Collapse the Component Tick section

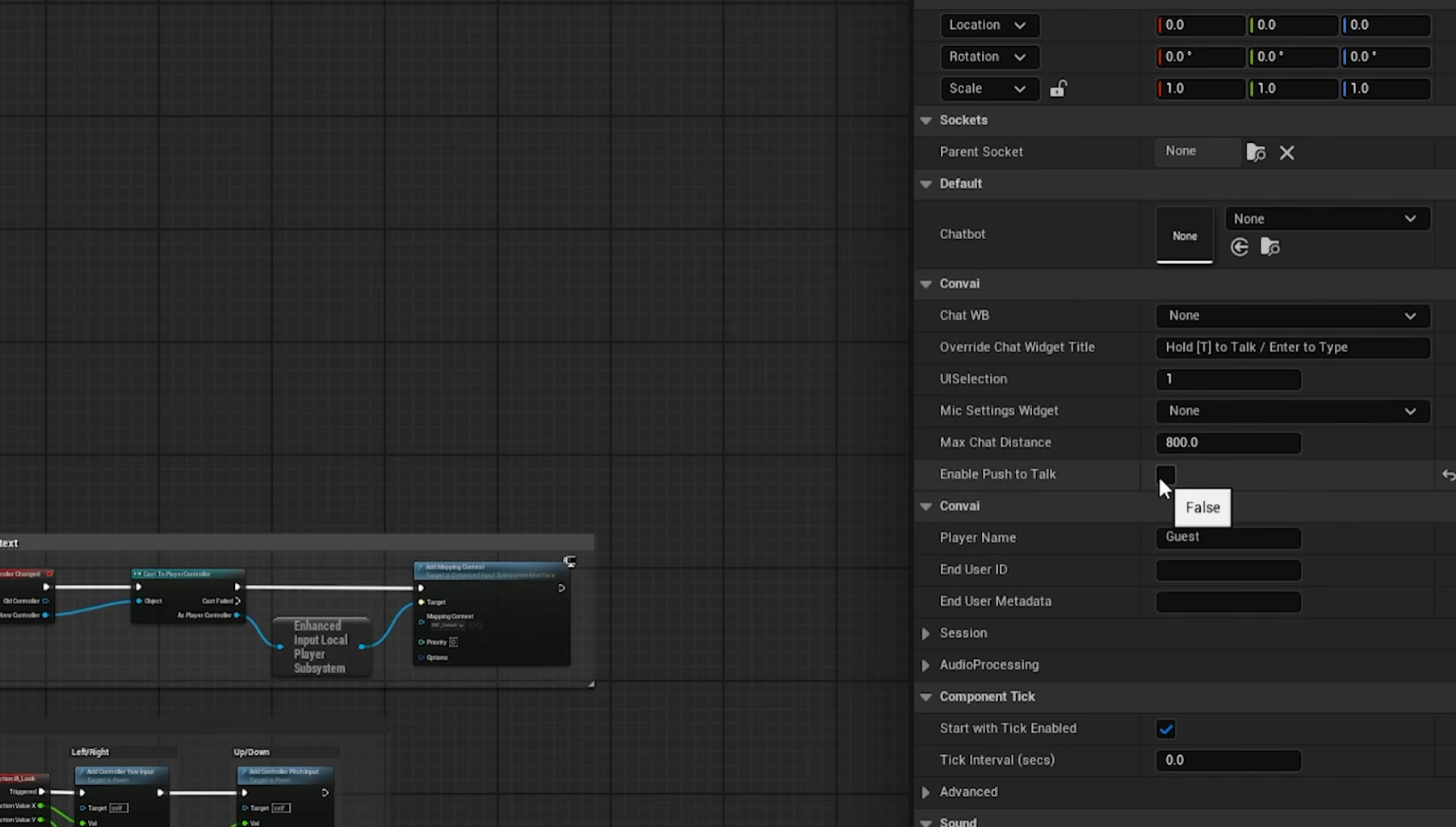[x=925, y=697]
